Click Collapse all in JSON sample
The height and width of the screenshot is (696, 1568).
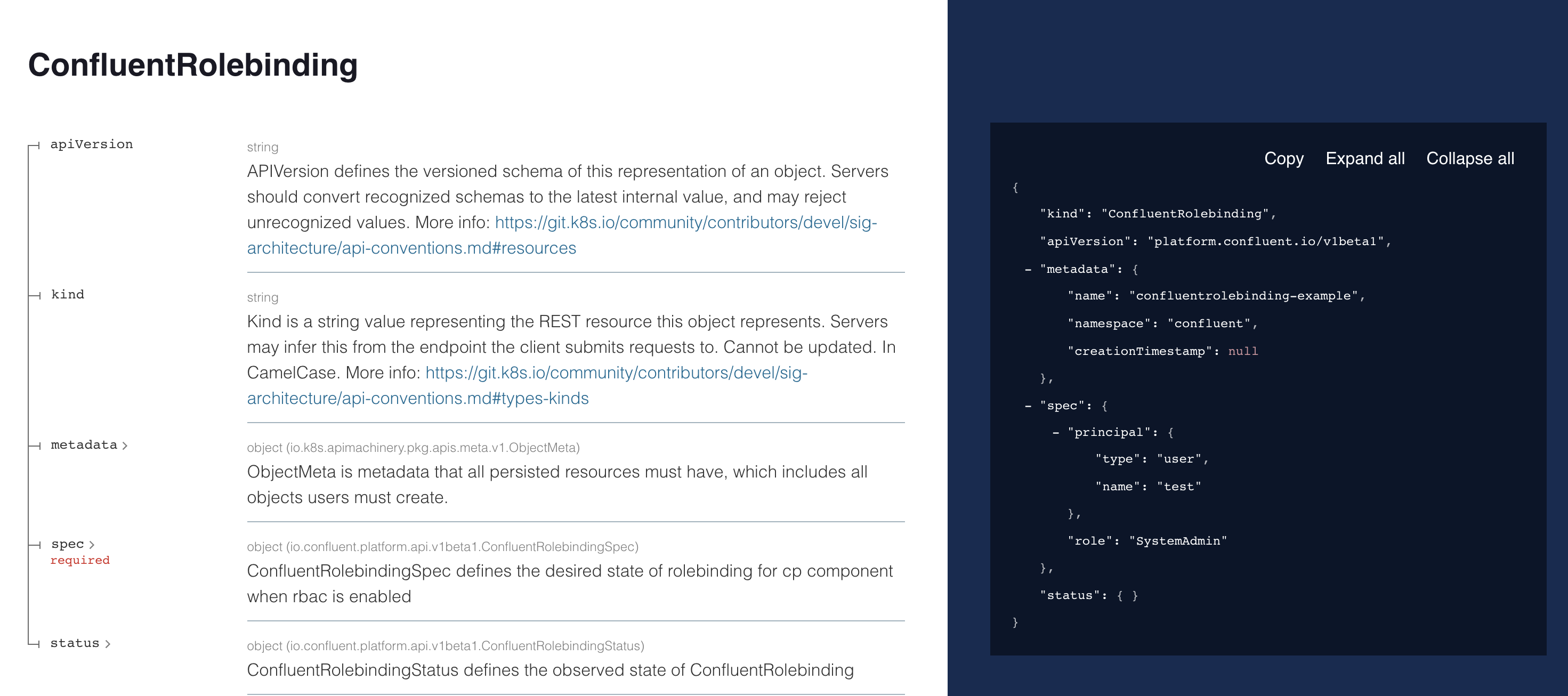point(1470,159)
